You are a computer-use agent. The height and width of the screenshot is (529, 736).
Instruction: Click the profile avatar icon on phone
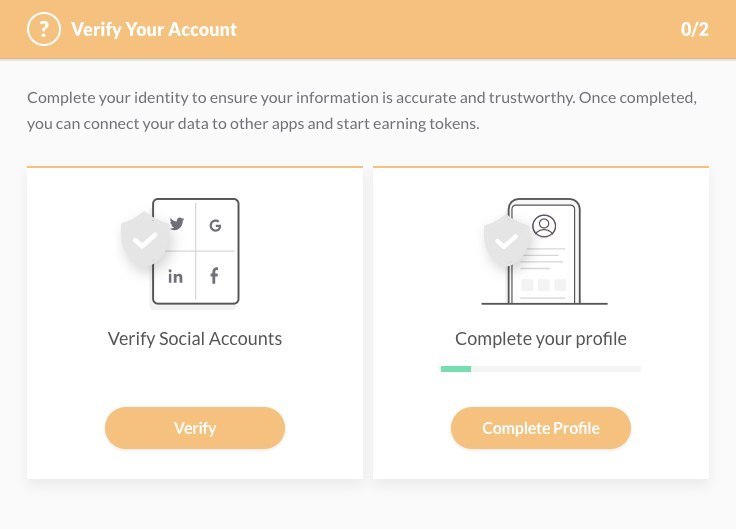[544, 225]
